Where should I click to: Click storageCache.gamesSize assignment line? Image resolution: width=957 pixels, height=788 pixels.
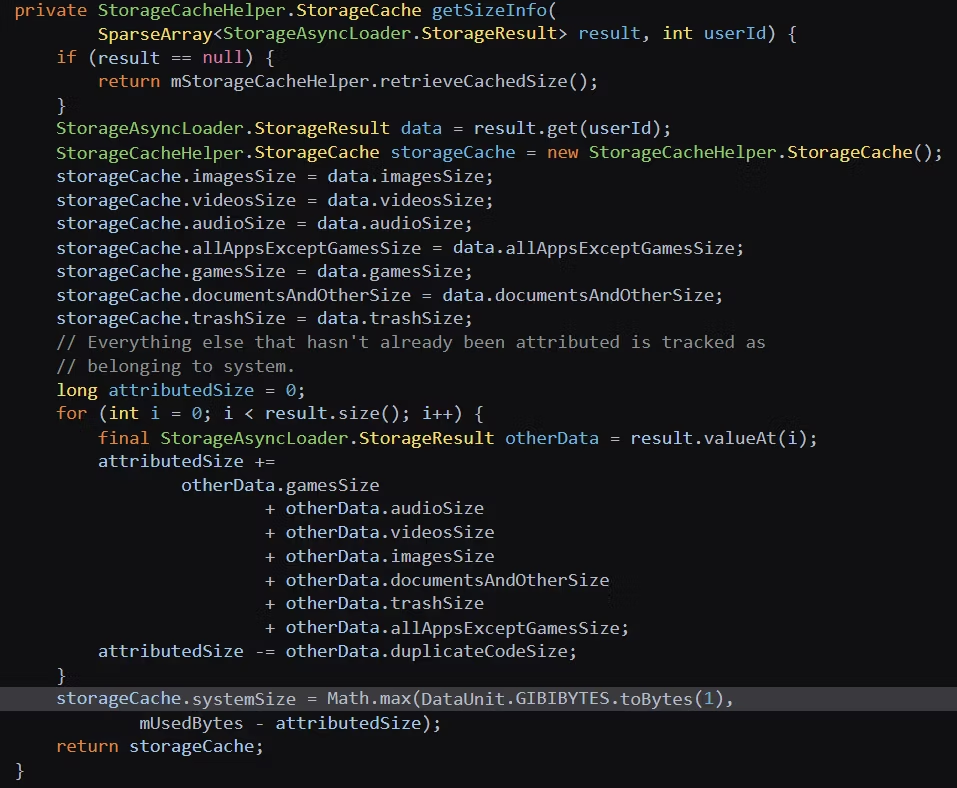tap(264, 271)
